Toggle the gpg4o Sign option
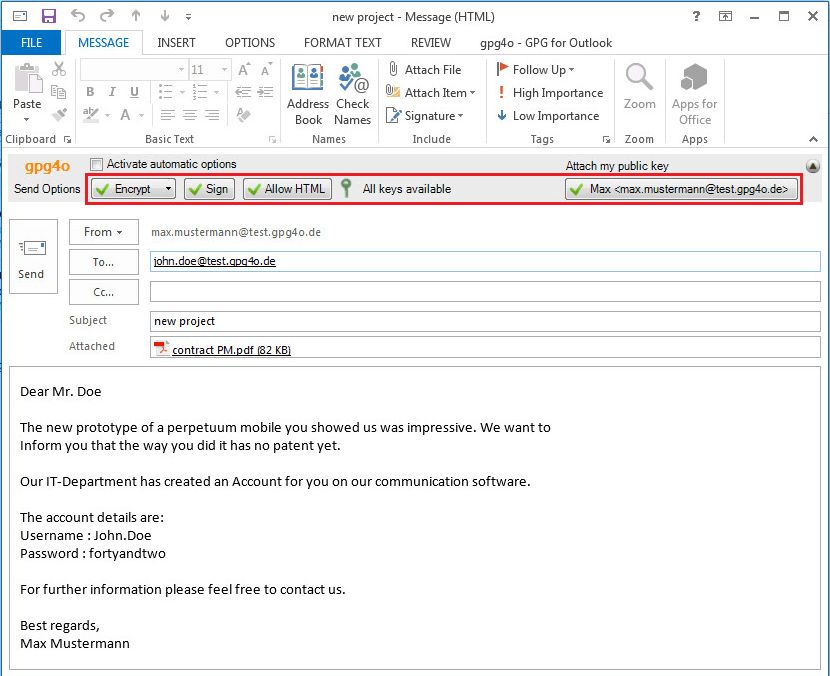This screenshot has height=676, width=830. pos(208,189)
